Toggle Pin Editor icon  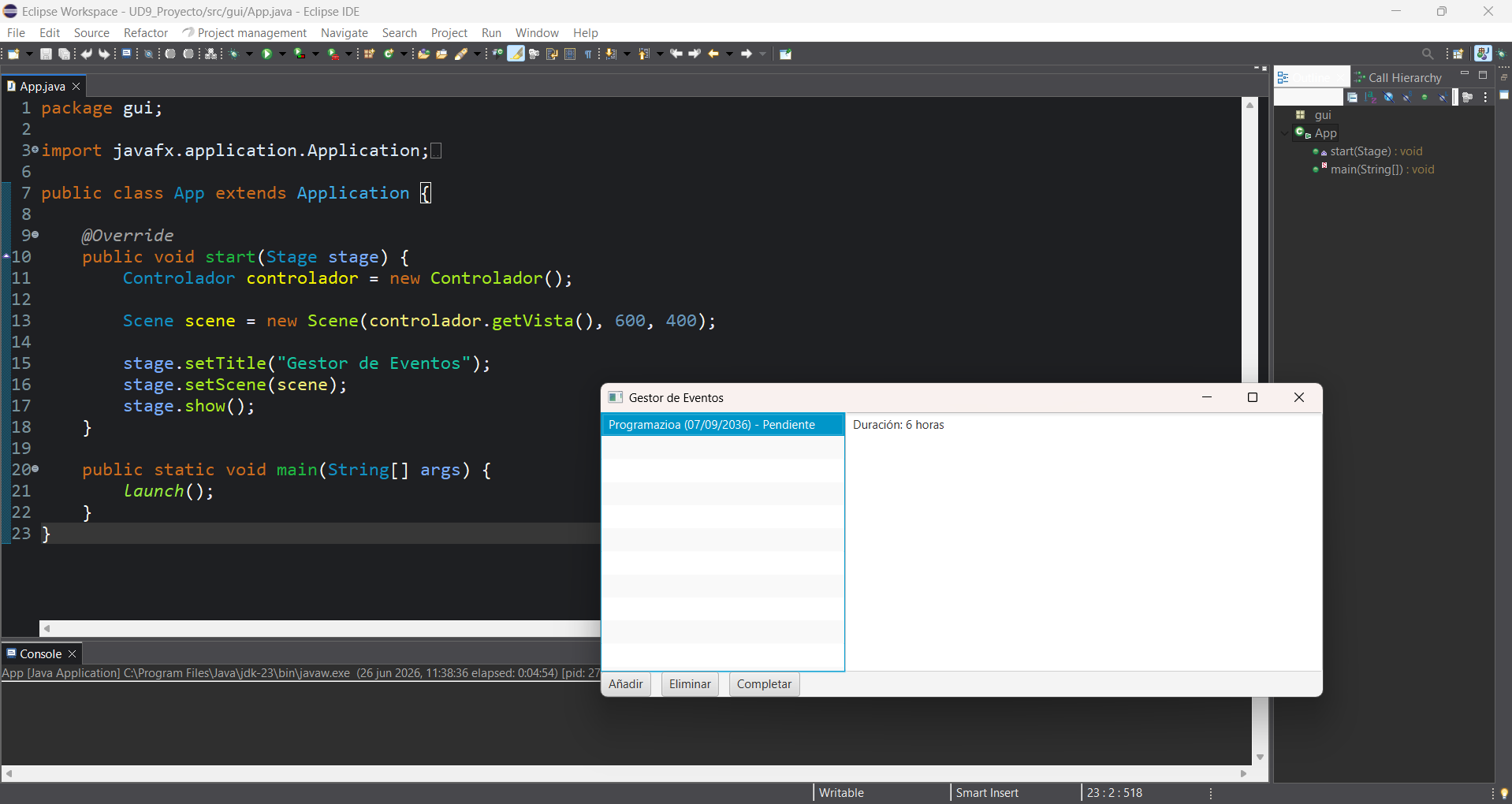pyautogui.click(x=785, y=54)
